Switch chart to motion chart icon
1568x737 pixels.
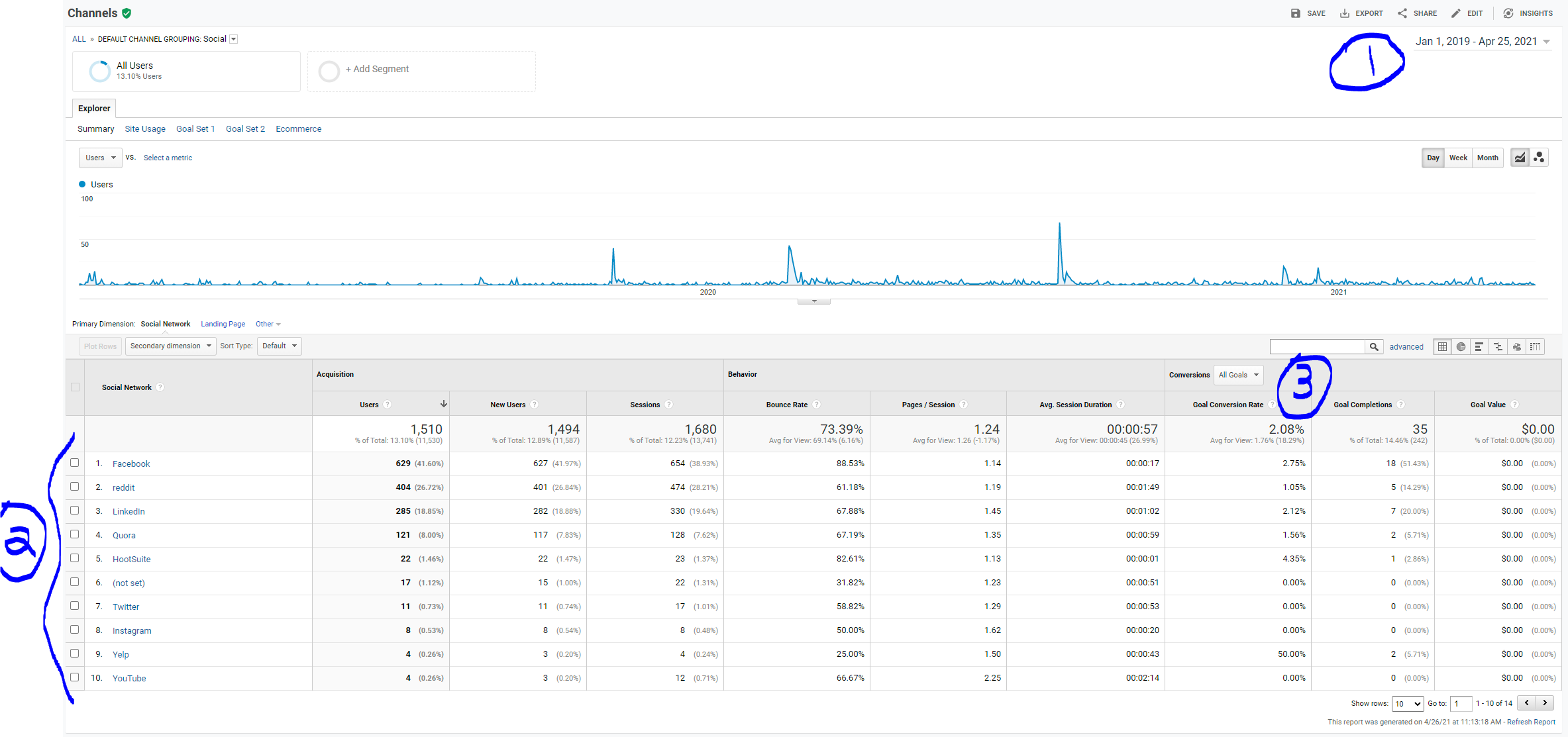[1539, 158]
